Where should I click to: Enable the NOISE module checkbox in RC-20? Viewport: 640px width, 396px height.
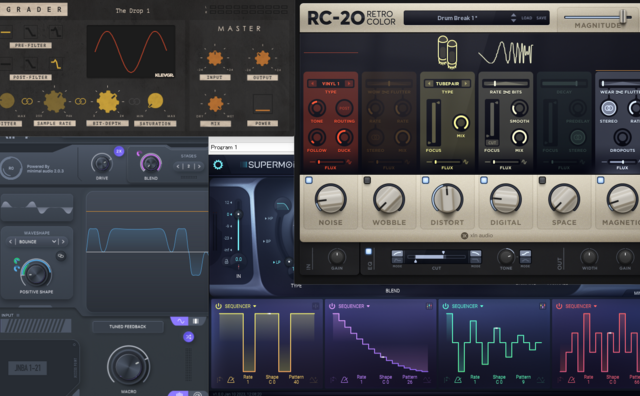[x=309, y=180]
